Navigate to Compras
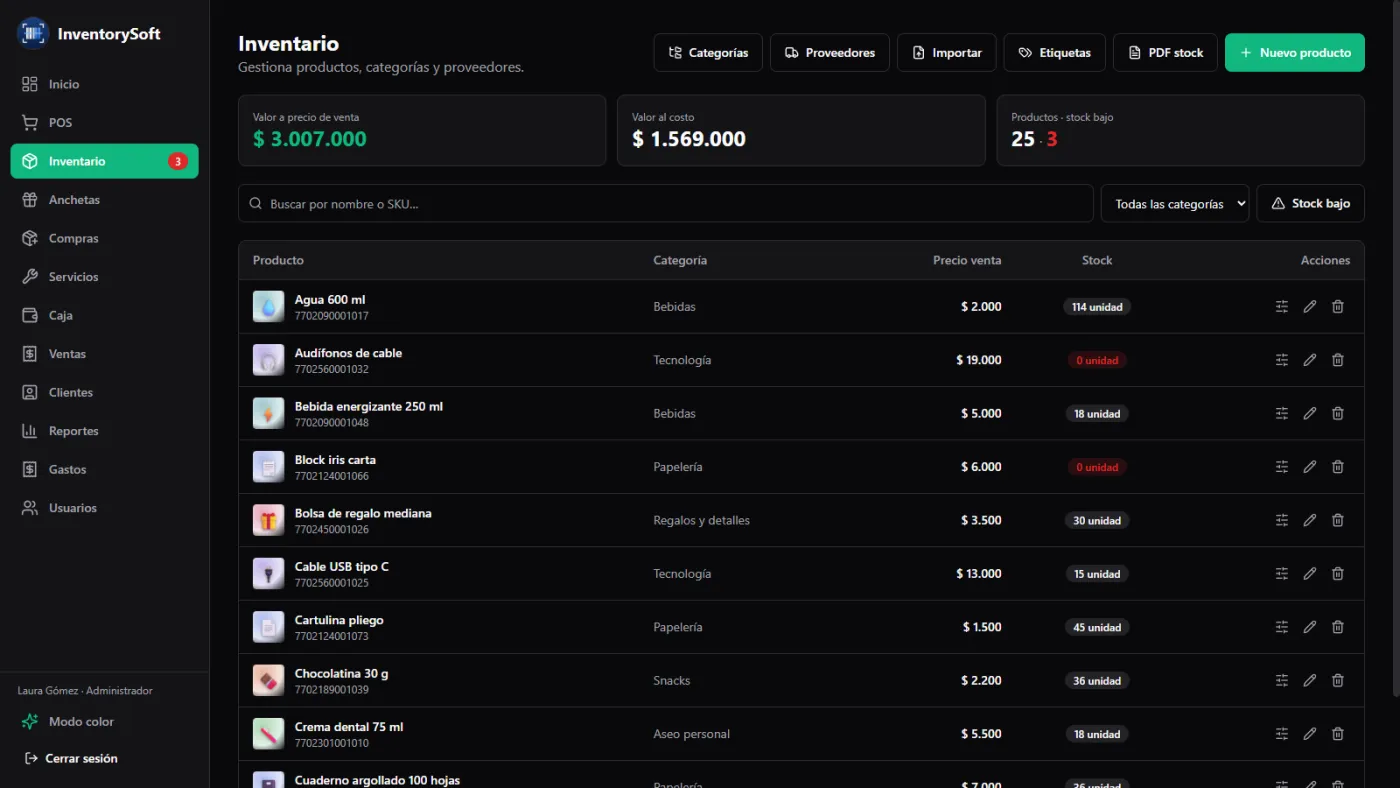 coord(104,239)
